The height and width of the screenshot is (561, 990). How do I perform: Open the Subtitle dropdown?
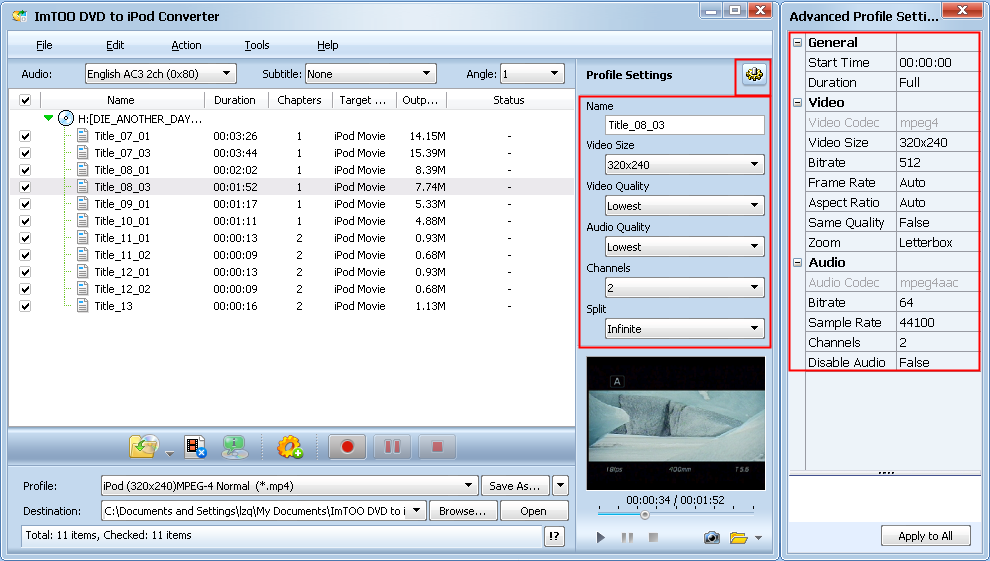click(371, 74)
